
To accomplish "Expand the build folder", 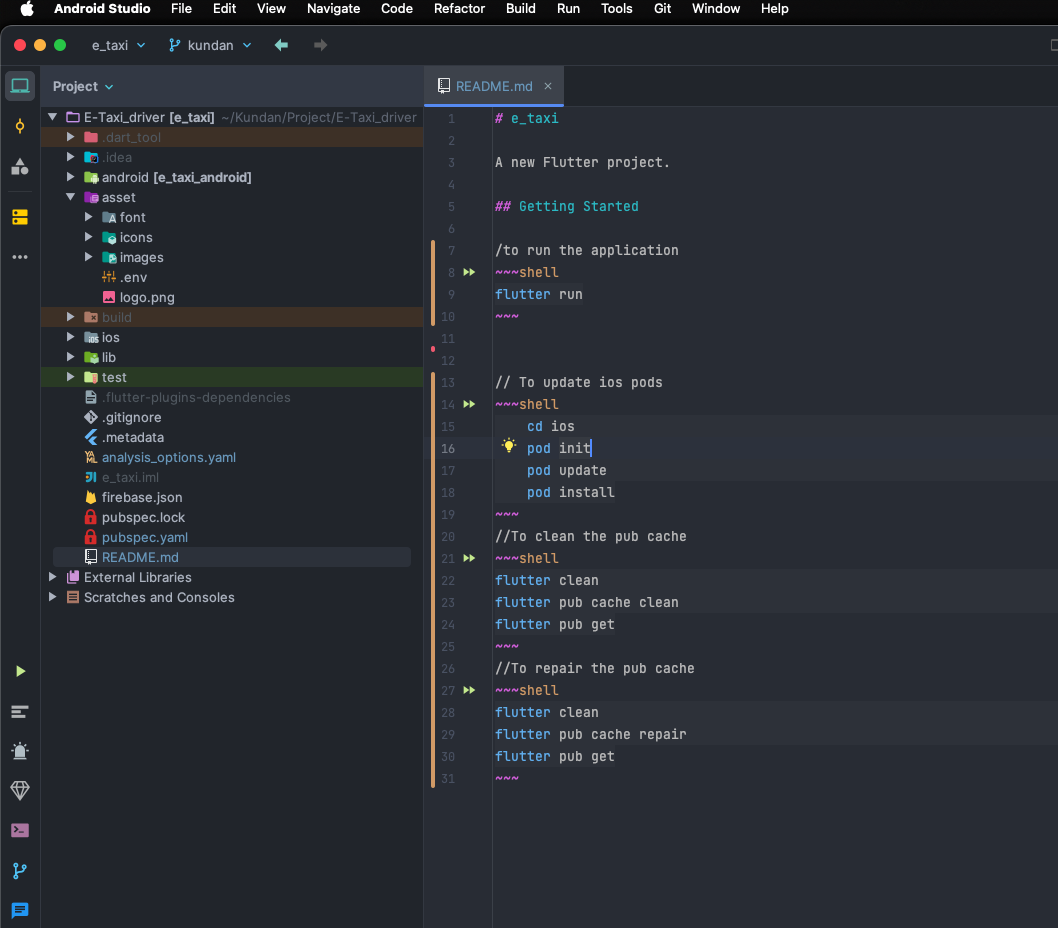I will coord(70,317).
